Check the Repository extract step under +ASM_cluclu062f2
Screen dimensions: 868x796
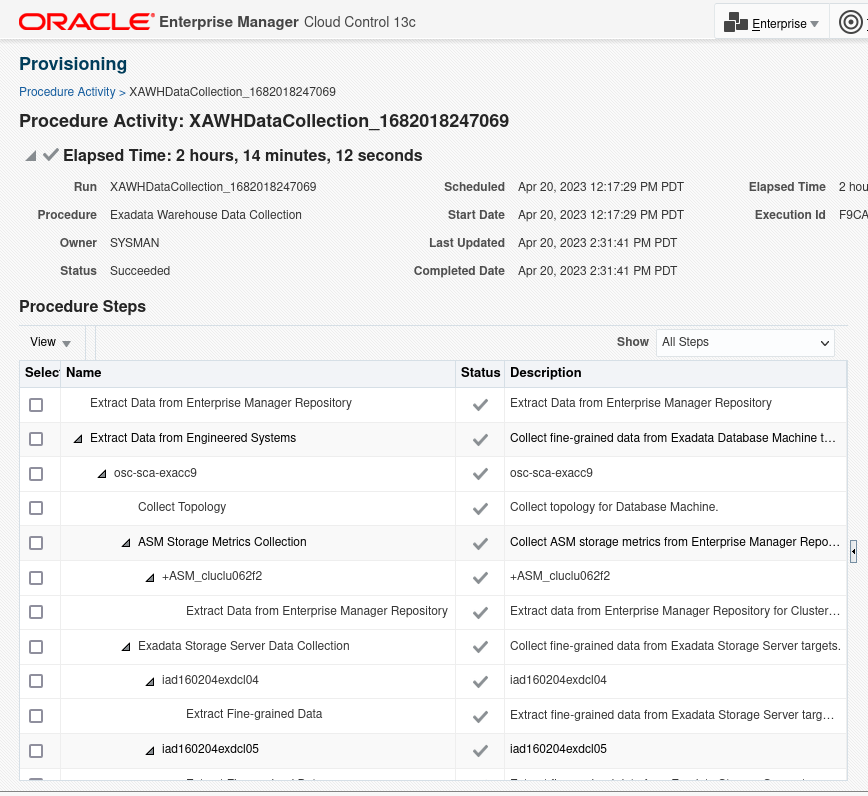click(36, 612)
